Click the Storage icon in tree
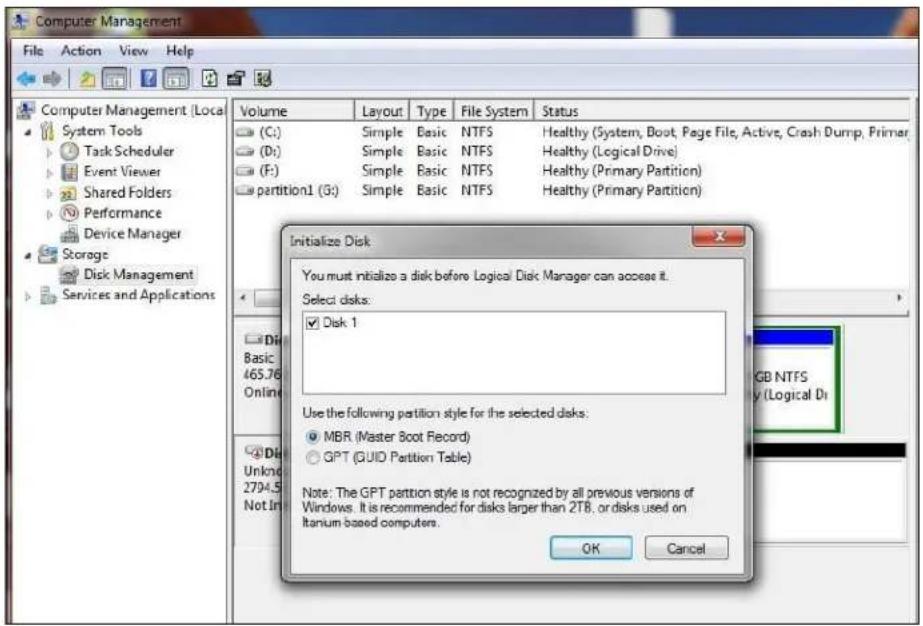This screenshot has height=626, width=923. coord(48,254)
